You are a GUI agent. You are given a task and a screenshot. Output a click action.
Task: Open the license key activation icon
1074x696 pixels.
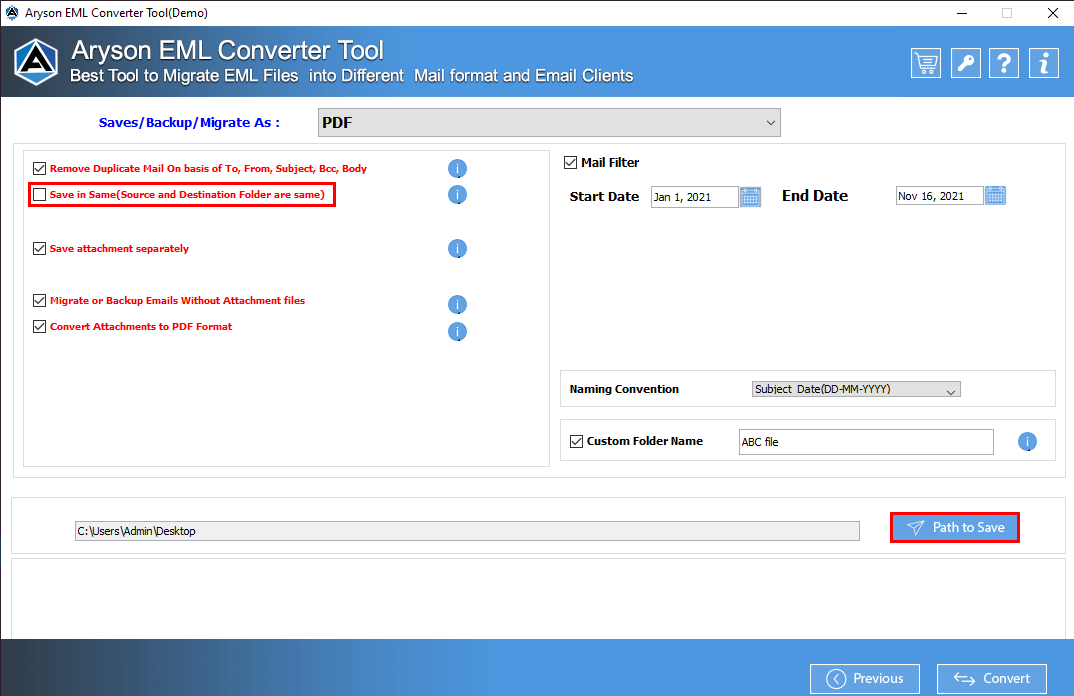[x=965, y=64]
